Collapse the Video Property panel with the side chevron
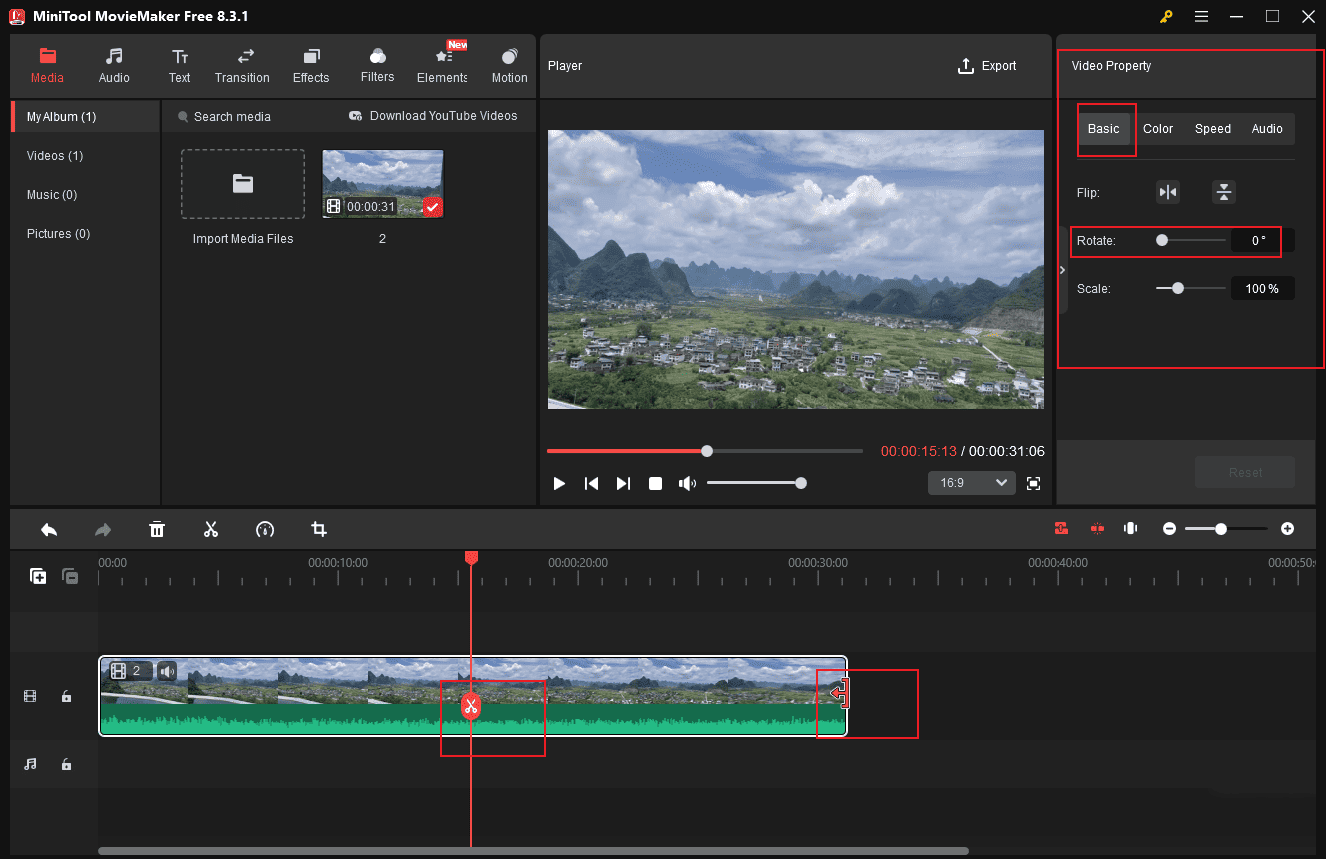1326x859 pixels. click(x=1062, y=269)
